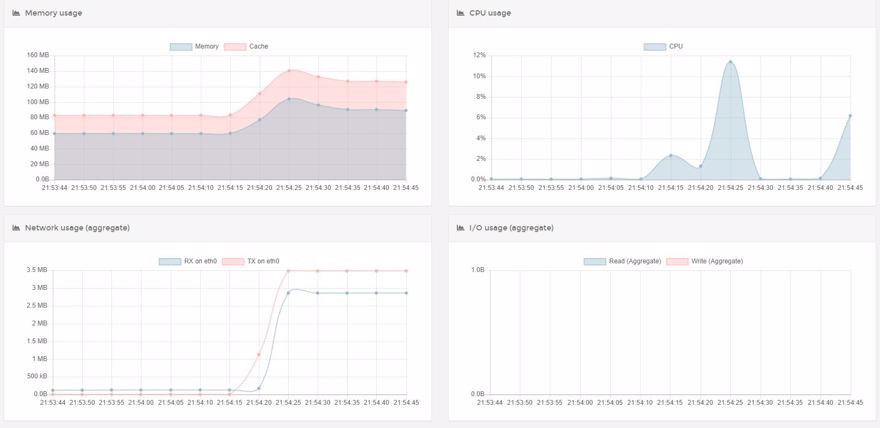Toggle TX on eth0 legend entry
The image size is (880, 428).
250,261
